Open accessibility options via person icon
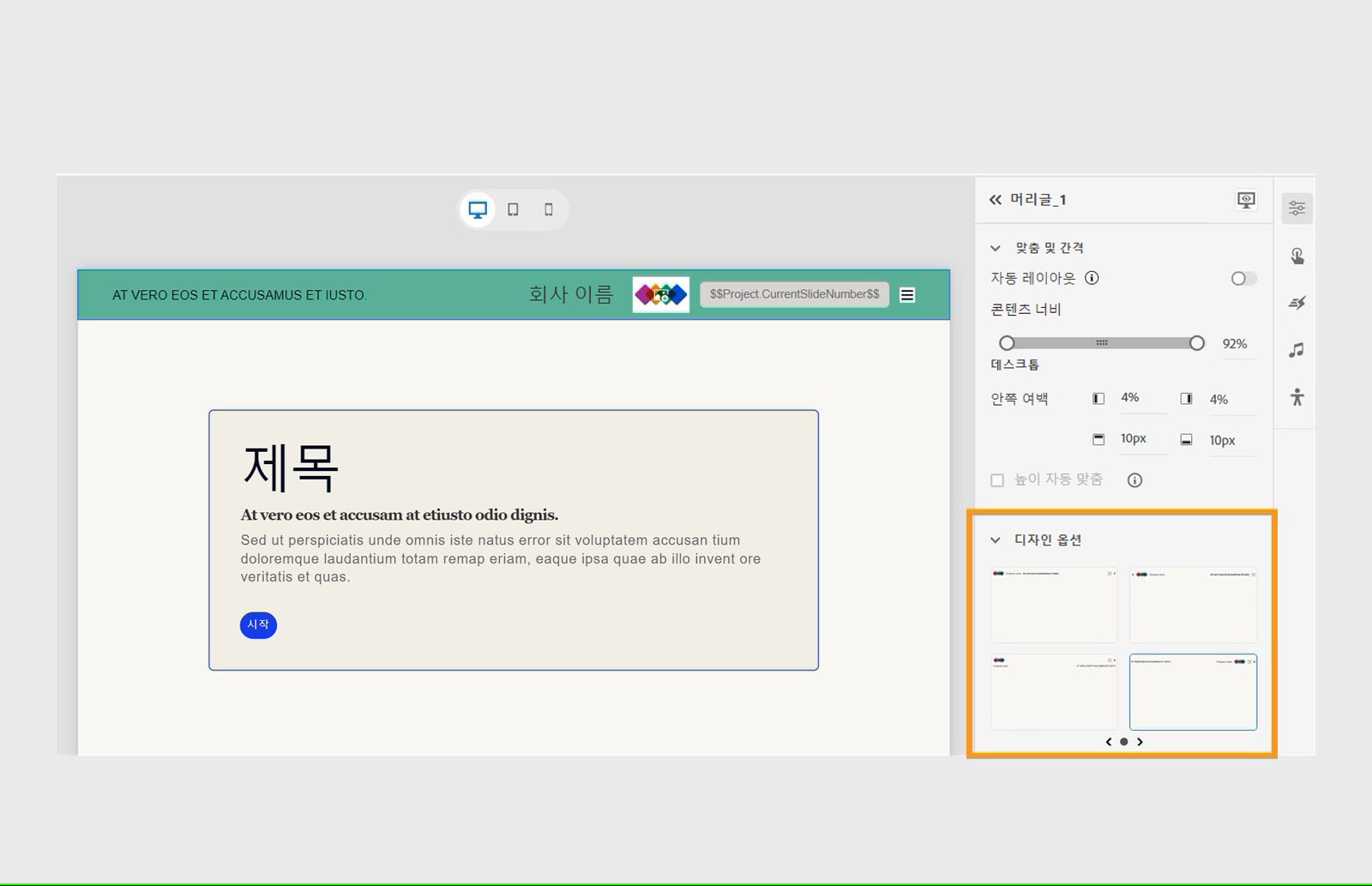 [x=1297, y=396]
